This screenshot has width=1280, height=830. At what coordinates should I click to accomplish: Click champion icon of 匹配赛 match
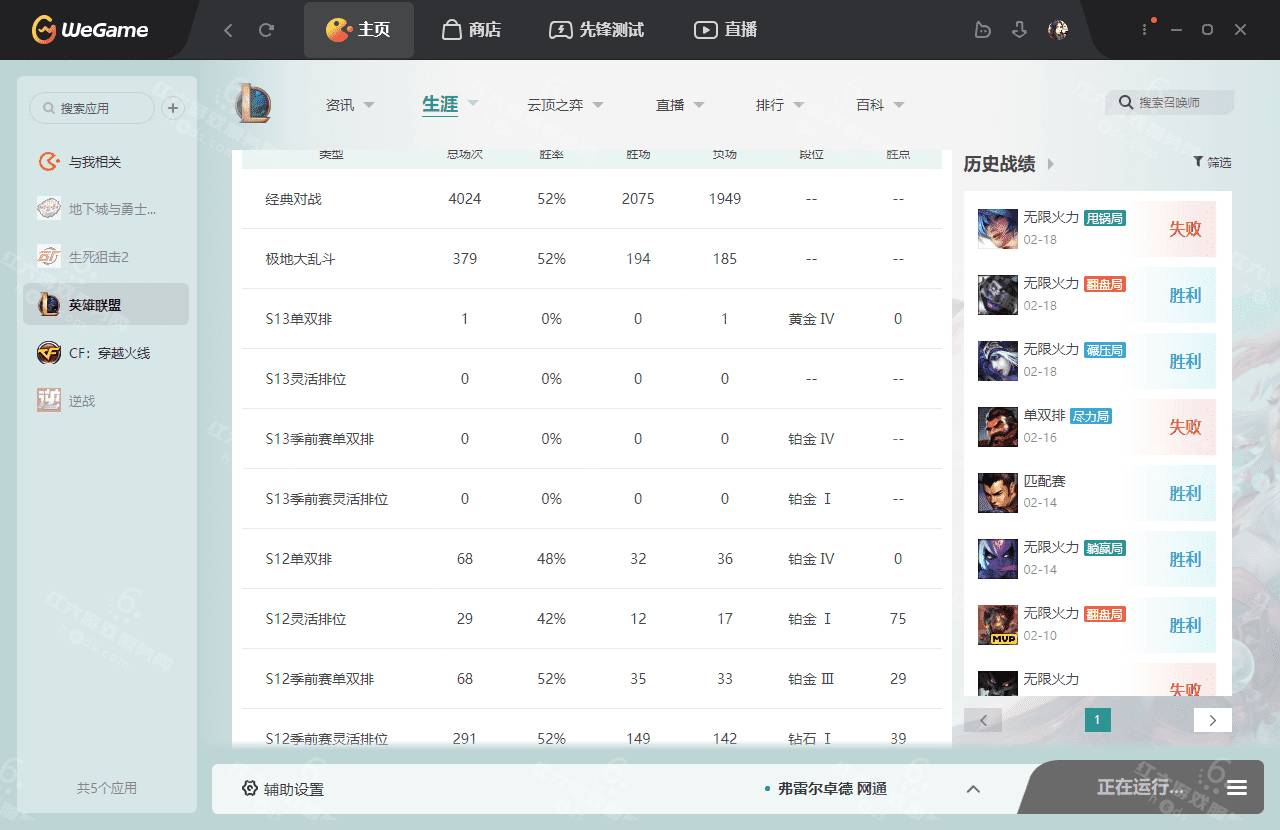coord(998,493)
